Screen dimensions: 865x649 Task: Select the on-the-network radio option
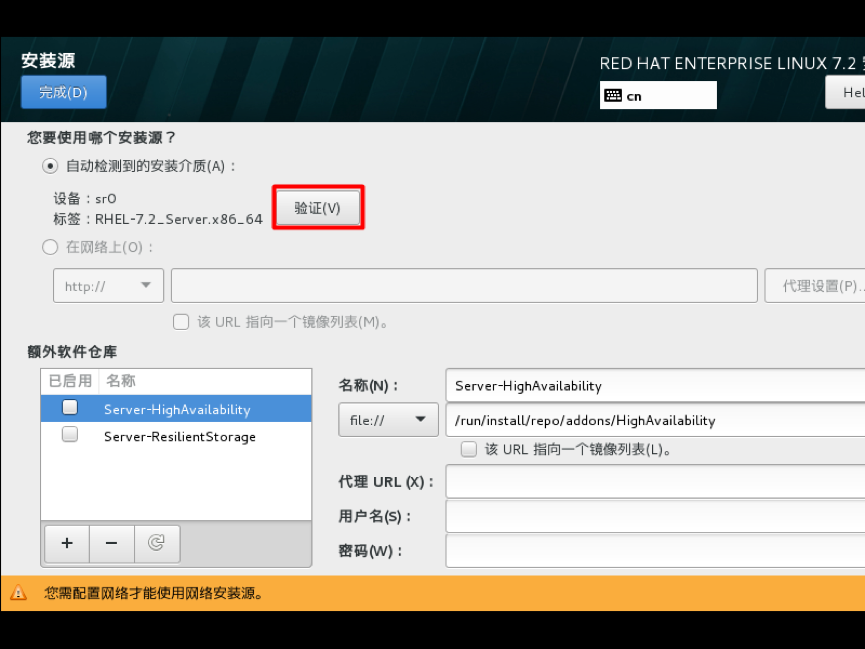(50, 247)
